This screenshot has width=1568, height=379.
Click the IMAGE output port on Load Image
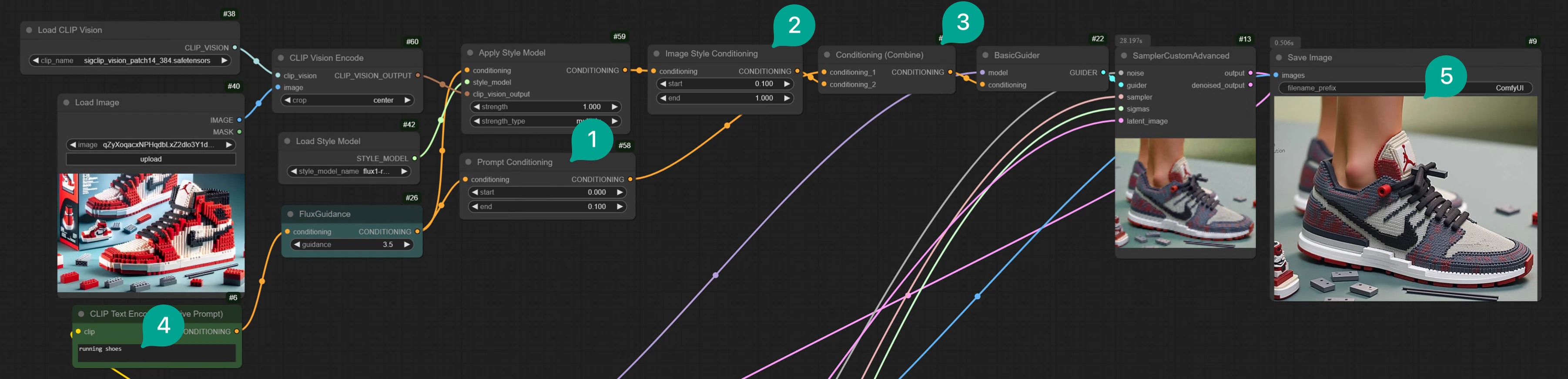[239, 120]
